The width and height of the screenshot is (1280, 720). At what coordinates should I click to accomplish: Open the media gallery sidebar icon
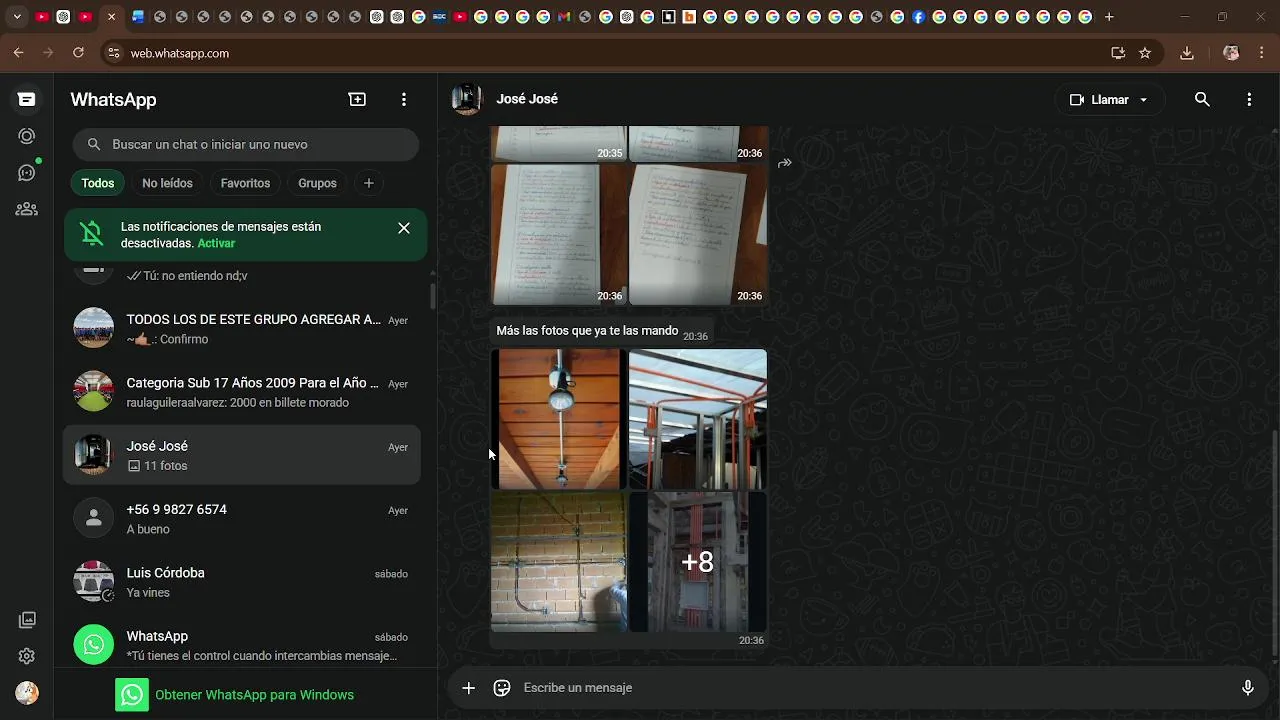(x=27, y=620)
